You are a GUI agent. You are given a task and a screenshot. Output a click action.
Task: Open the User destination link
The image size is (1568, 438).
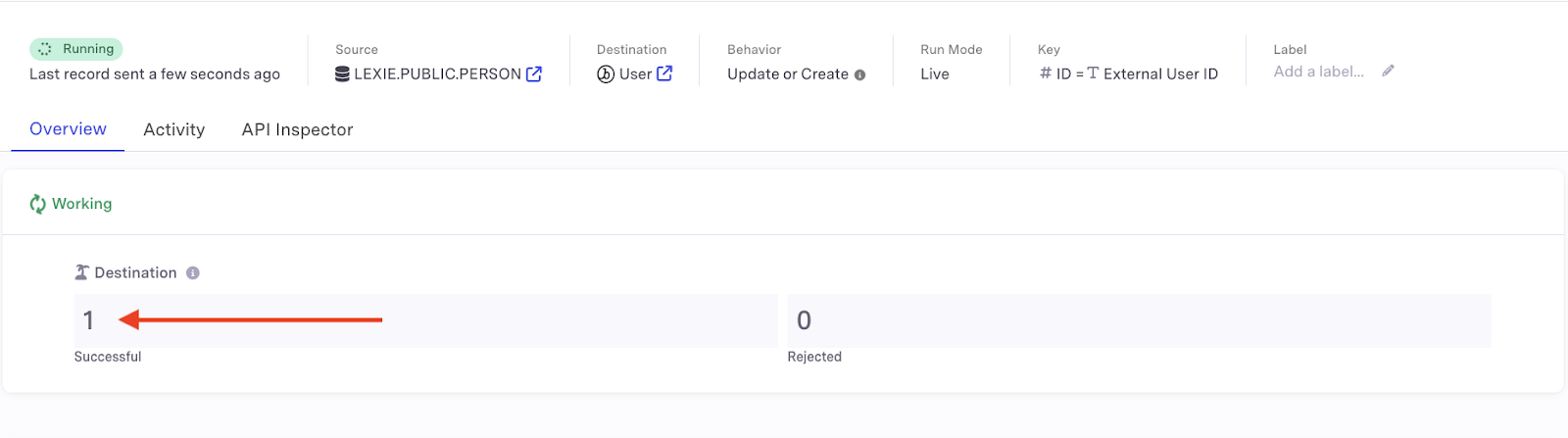pos(635,73)
